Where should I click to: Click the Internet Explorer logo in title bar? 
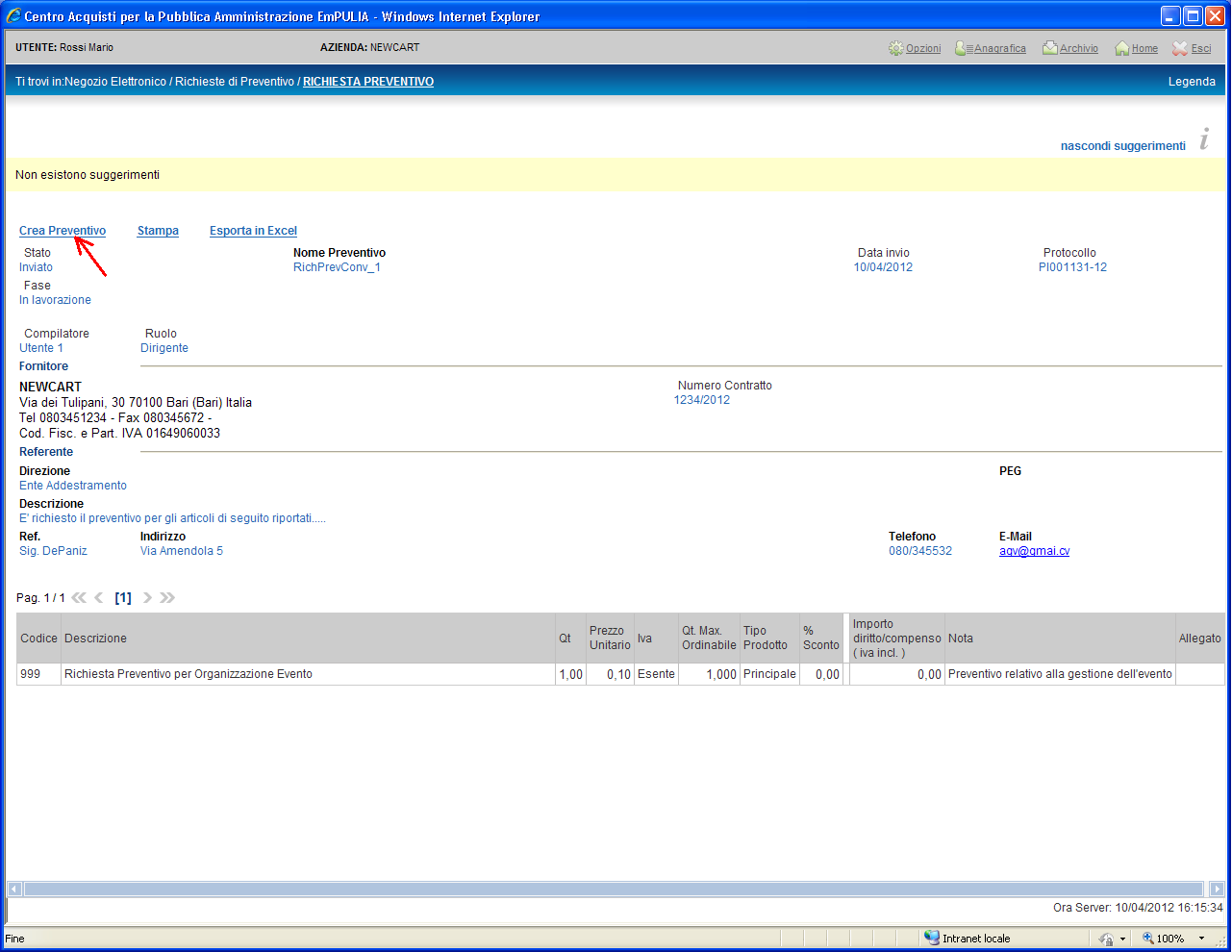(13, 16)
